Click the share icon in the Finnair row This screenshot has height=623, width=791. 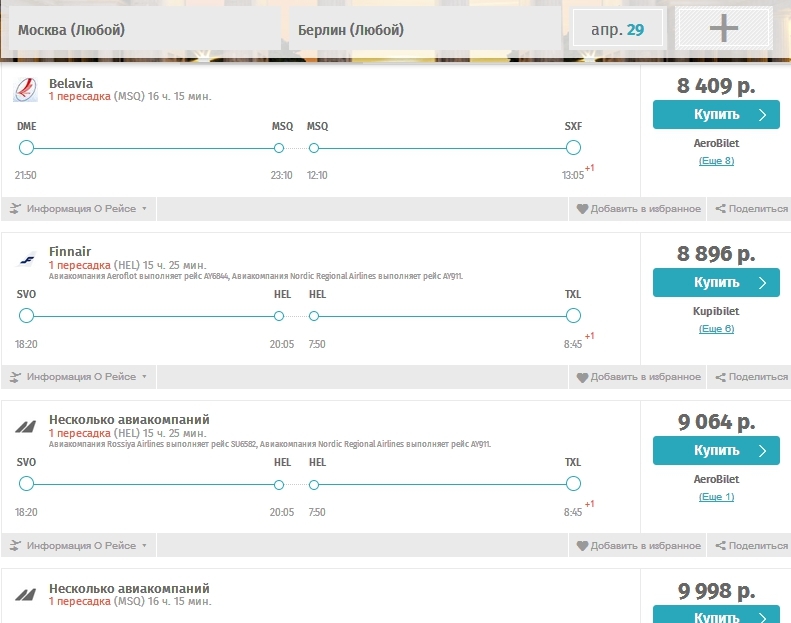[x=720, y=377]
